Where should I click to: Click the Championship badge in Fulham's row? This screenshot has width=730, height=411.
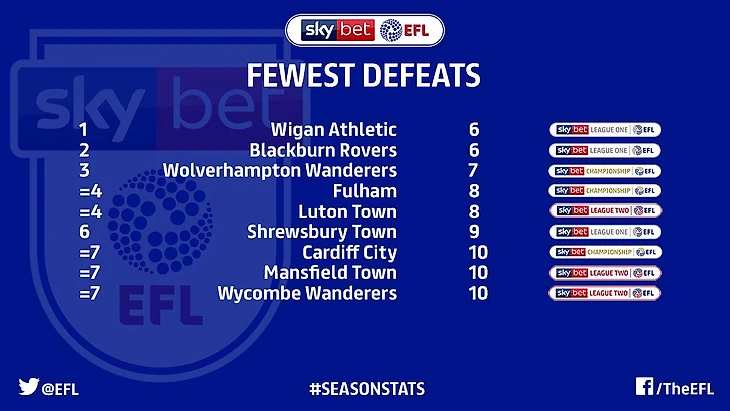[x=604, y=191]
